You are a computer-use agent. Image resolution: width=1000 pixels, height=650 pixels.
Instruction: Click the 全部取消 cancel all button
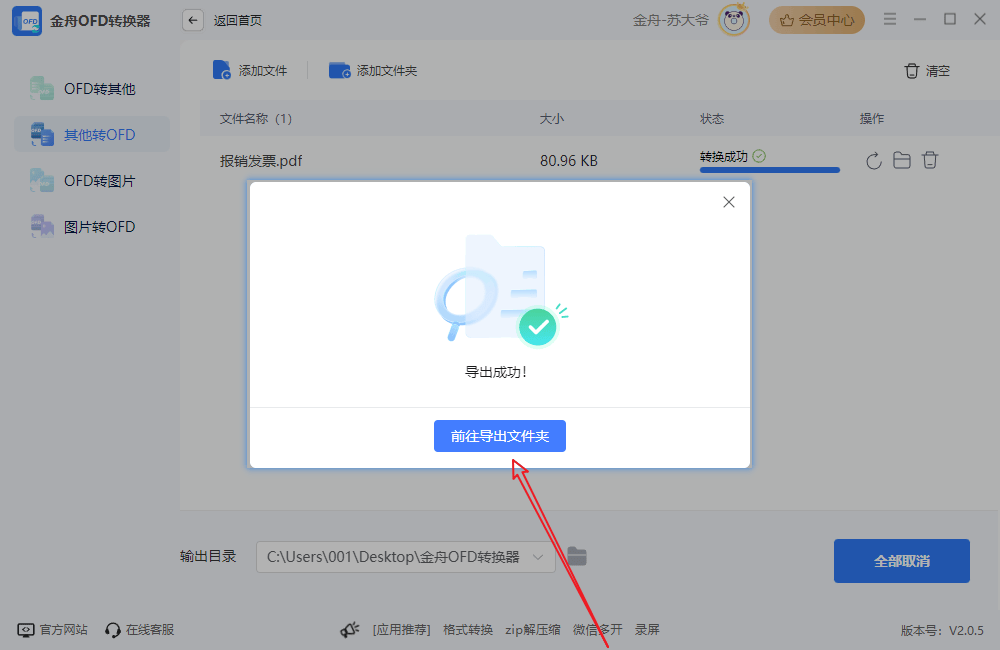point(901,561)
